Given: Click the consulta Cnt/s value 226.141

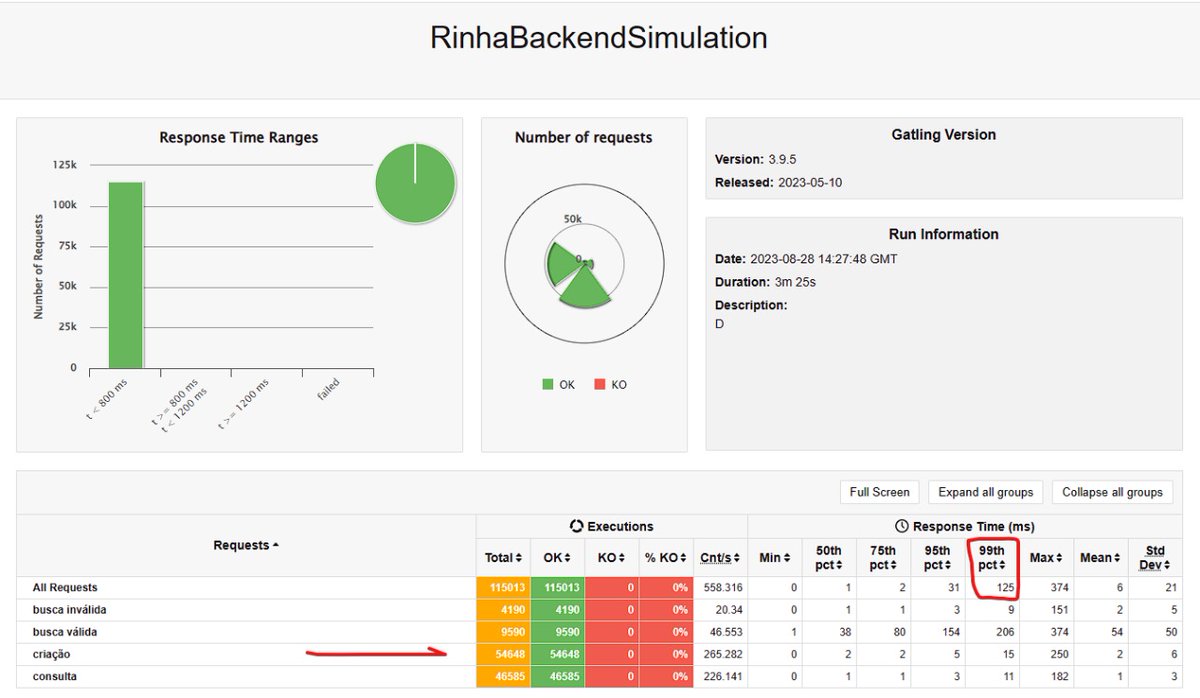Looking at the screenshot, I should (x=721, y=676).
